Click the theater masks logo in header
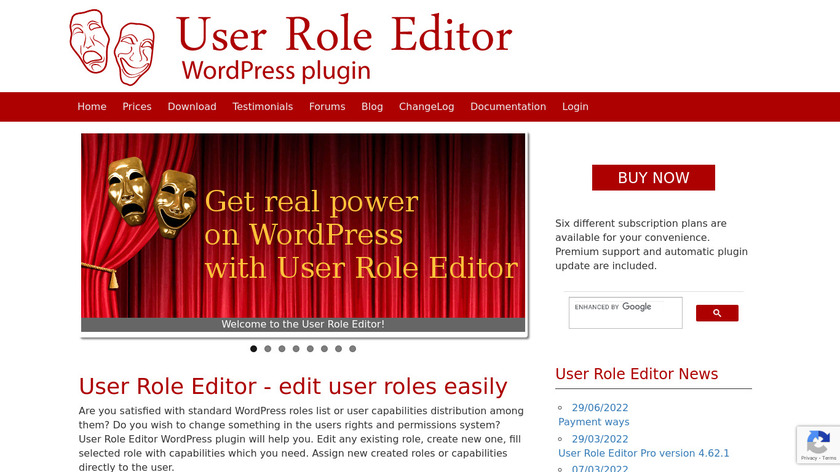The width and height of the screenshot is (840, 472). (112, 47)
